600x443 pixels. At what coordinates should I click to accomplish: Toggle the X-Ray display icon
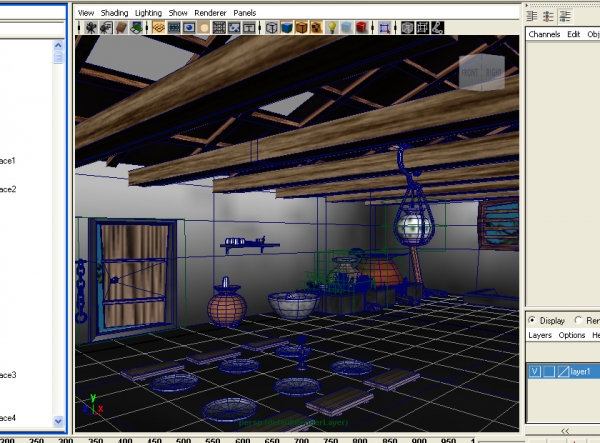[x=408, y=28]
